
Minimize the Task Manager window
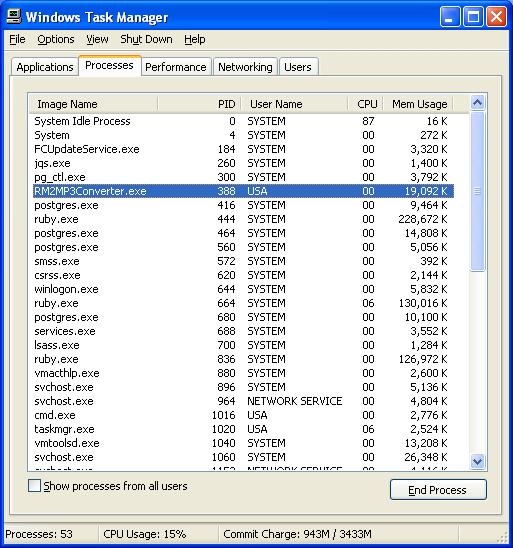coord(450,16)
